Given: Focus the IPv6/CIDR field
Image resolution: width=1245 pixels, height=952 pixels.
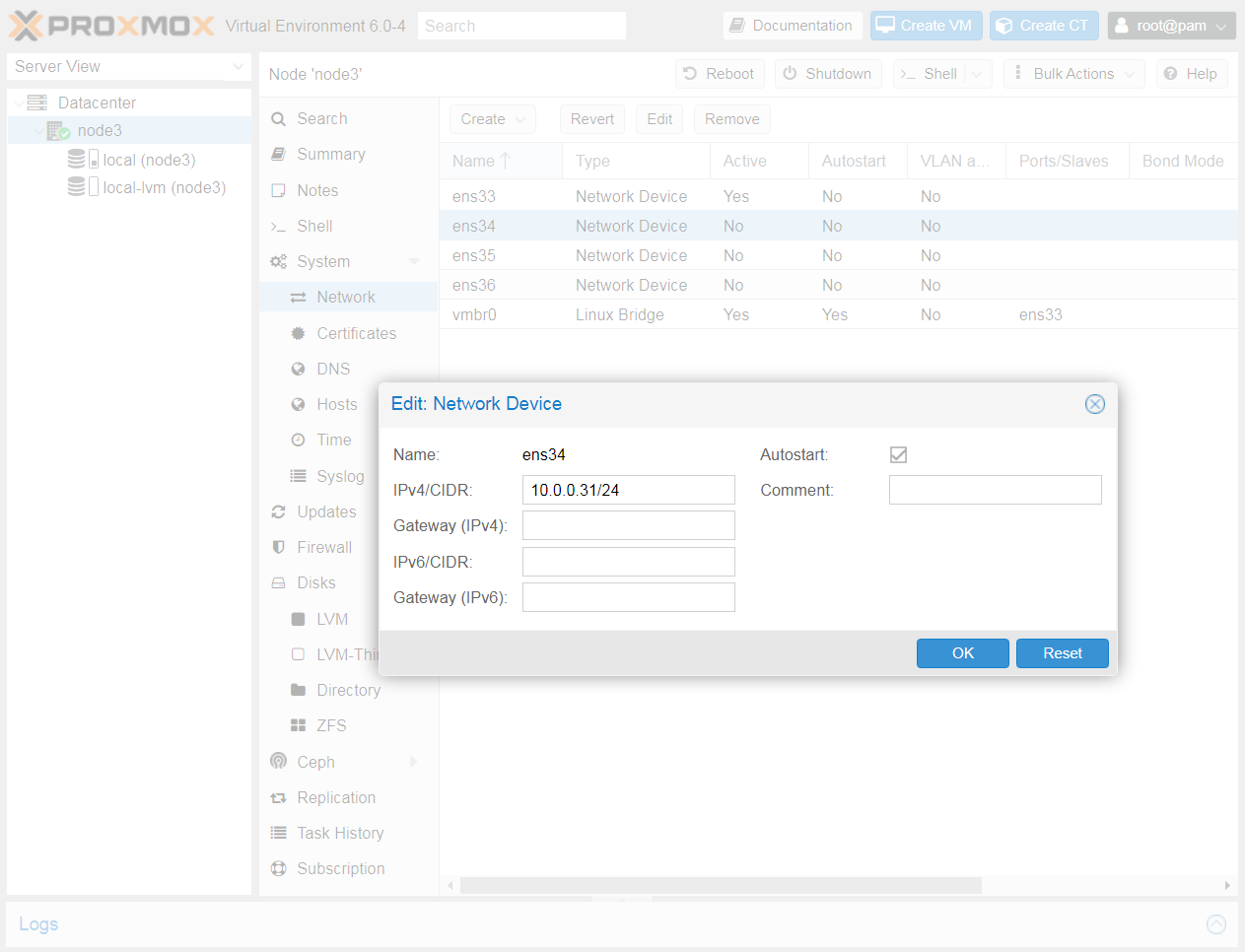Looking at the screenshot, I should point(629,562).
